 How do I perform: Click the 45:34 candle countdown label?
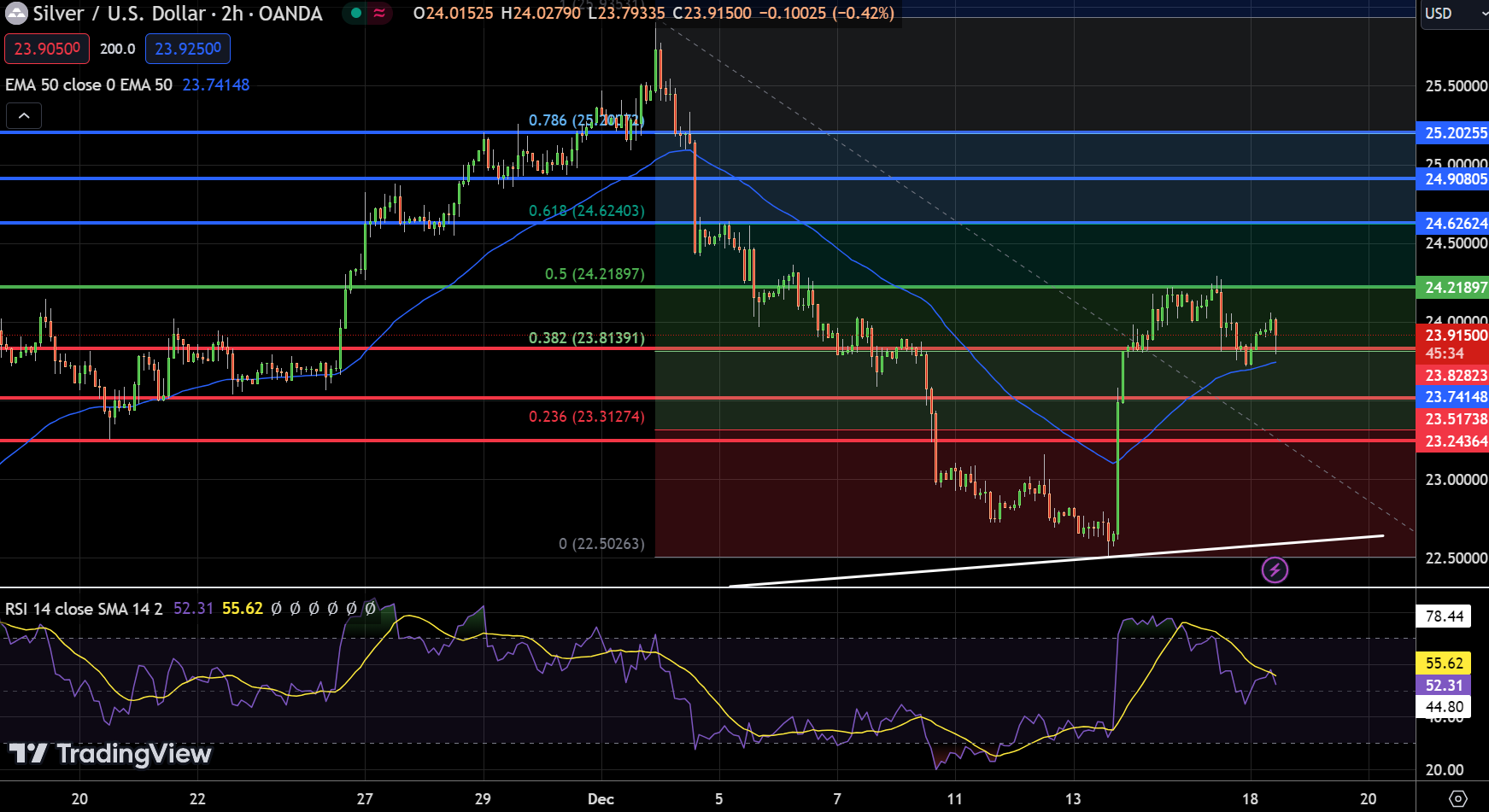point(1445,353)
